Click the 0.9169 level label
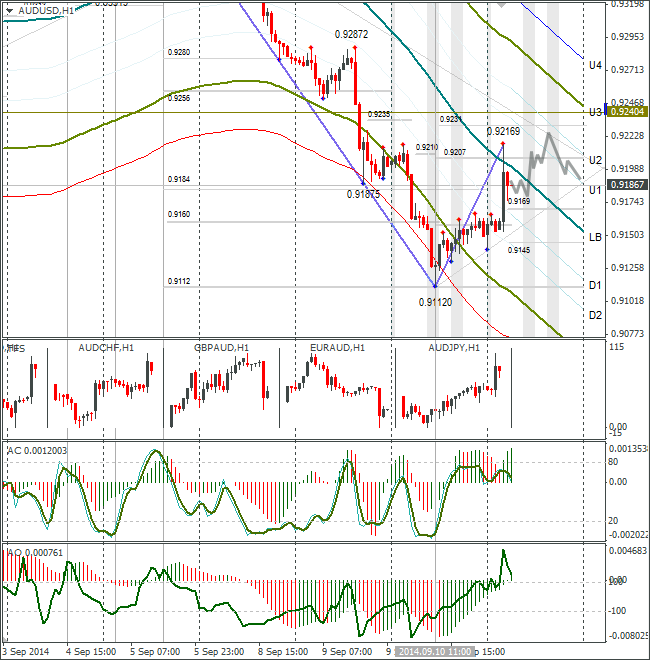This screenshot has height=660, width=650. tap(519, 201)
